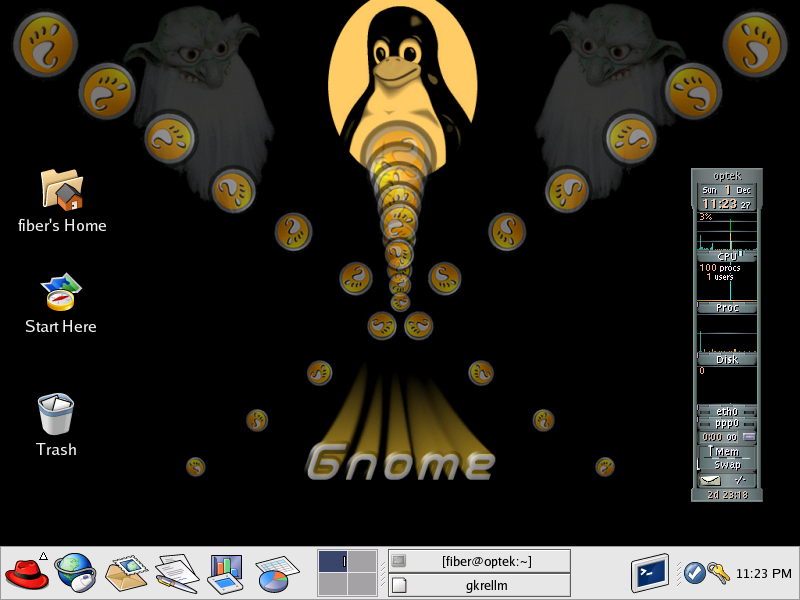Launch the OpenOffice Writer word processor
800x600 pixels.
[x=177, y=573]
